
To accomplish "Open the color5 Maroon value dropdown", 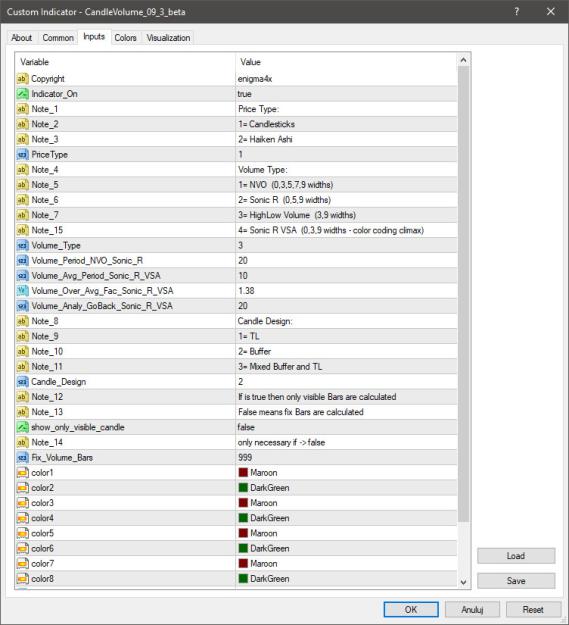I will [346, 533].
